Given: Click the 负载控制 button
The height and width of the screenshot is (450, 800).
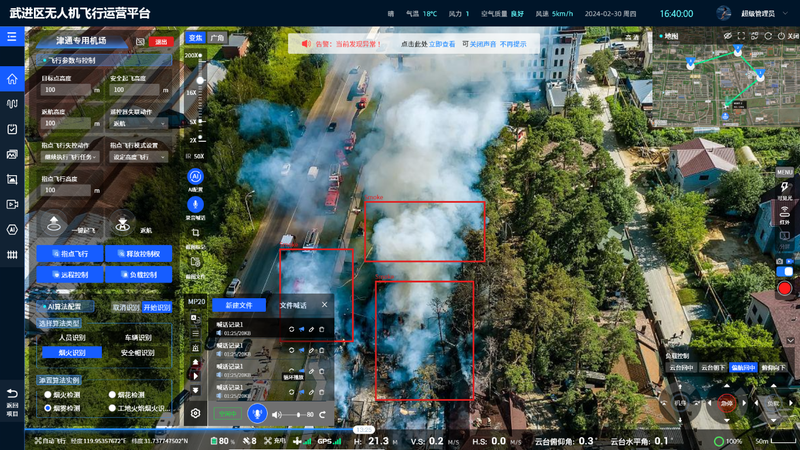Looking at the screenshot, I should coord(139,274).
